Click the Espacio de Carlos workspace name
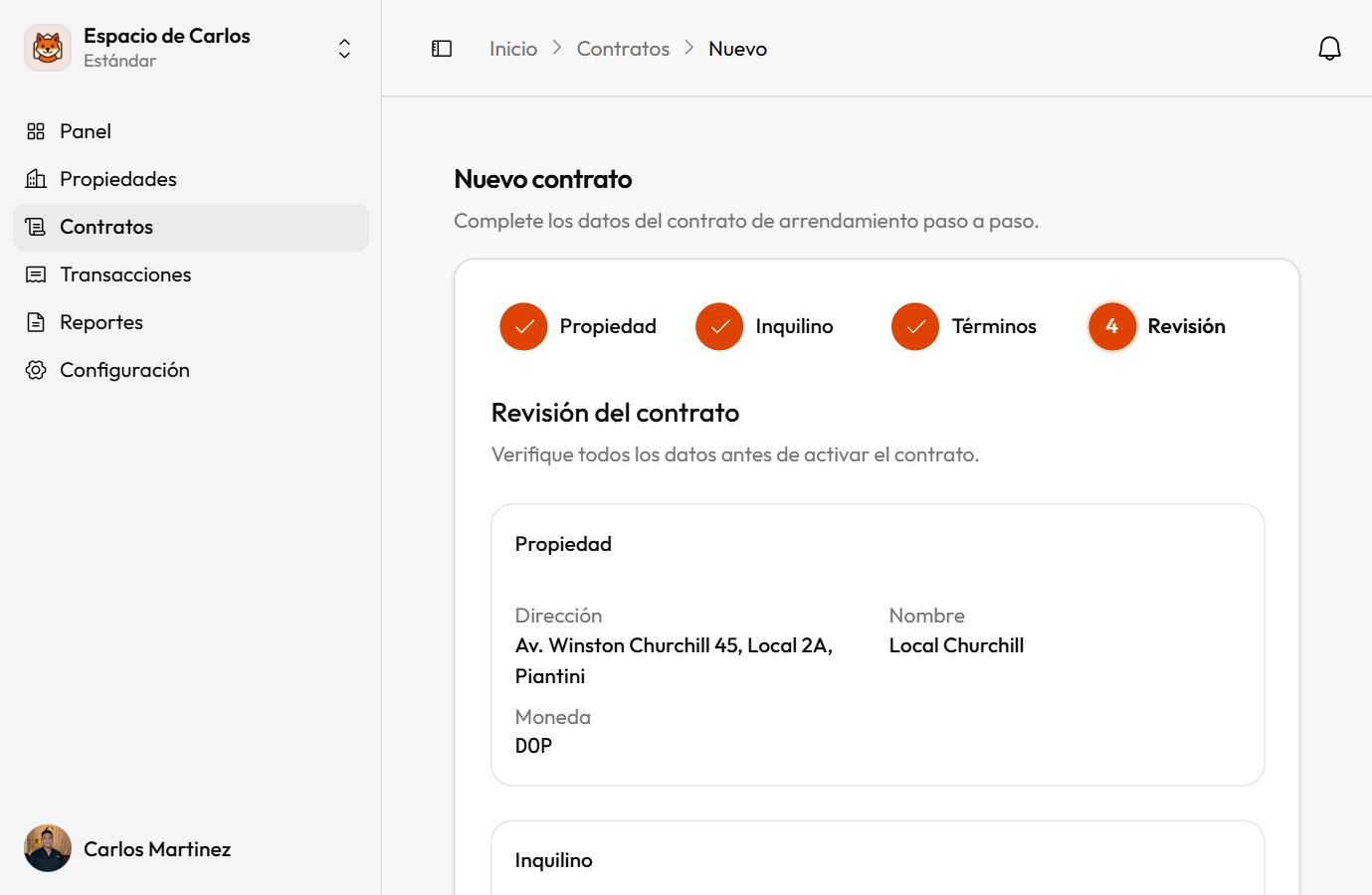The height and width of the screenshot is (895, 1372). click(167, 36)
